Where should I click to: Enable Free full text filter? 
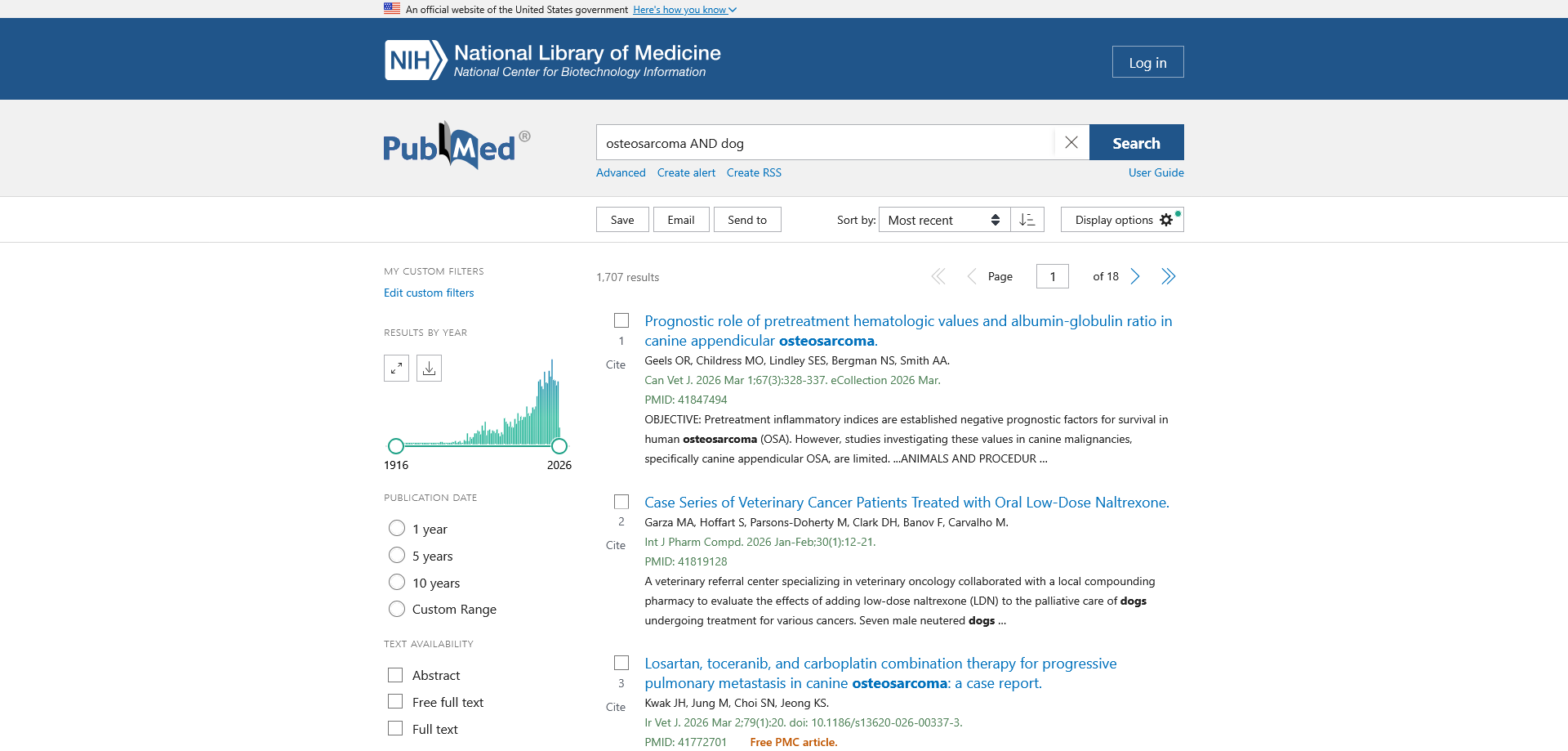(395, 701)
